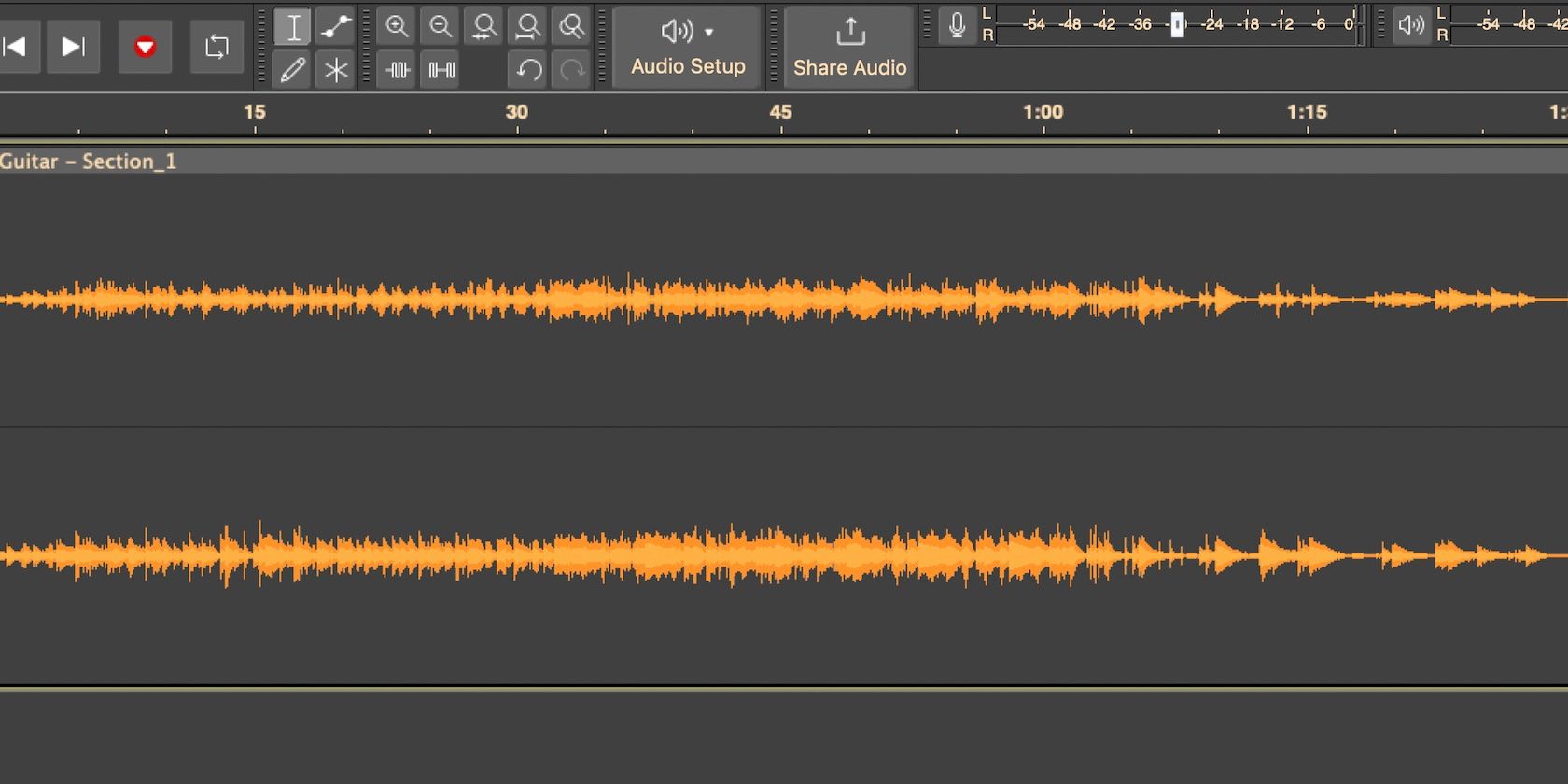Click the Skip to End button
Screen dimensions: 1568x784
click(73, 47)
